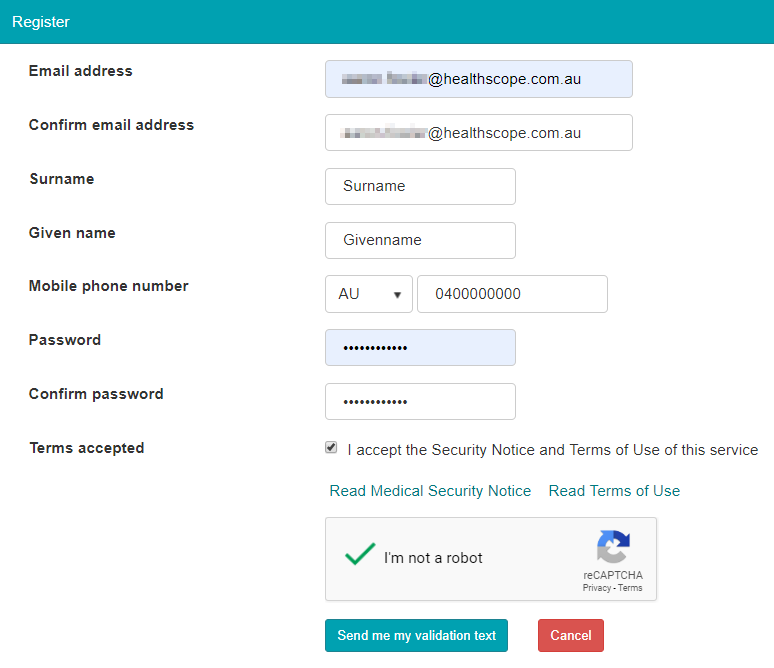Open Read Medical Security Notice link
This screenshot has width=774, height=668.
pos(430,491)
